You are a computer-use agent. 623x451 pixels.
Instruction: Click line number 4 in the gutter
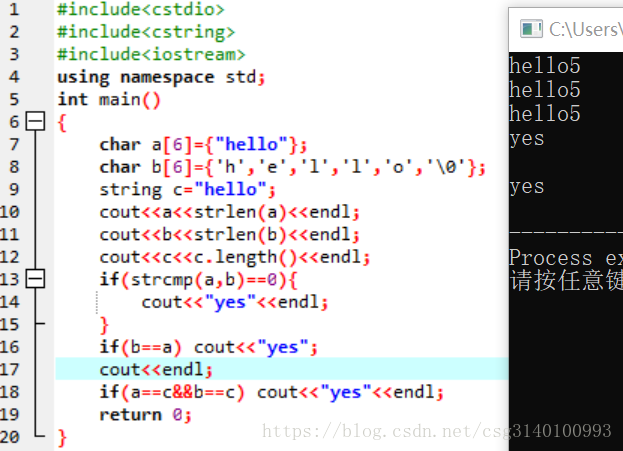coord(14,77)
